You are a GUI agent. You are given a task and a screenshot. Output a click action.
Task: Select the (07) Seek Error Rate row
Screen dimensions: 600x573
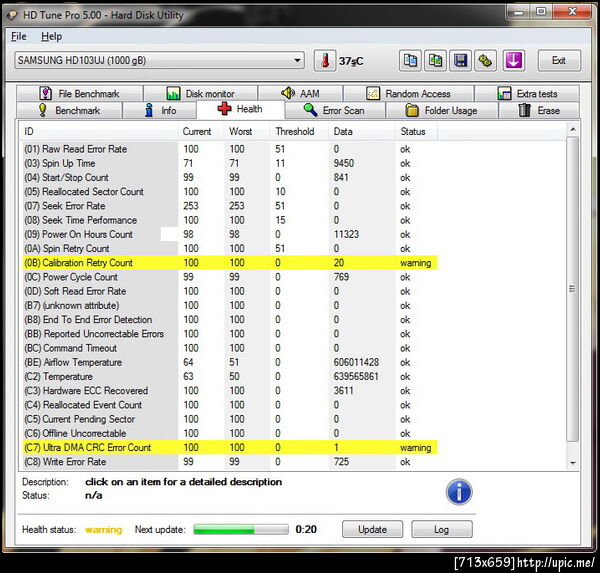point(228,206)
